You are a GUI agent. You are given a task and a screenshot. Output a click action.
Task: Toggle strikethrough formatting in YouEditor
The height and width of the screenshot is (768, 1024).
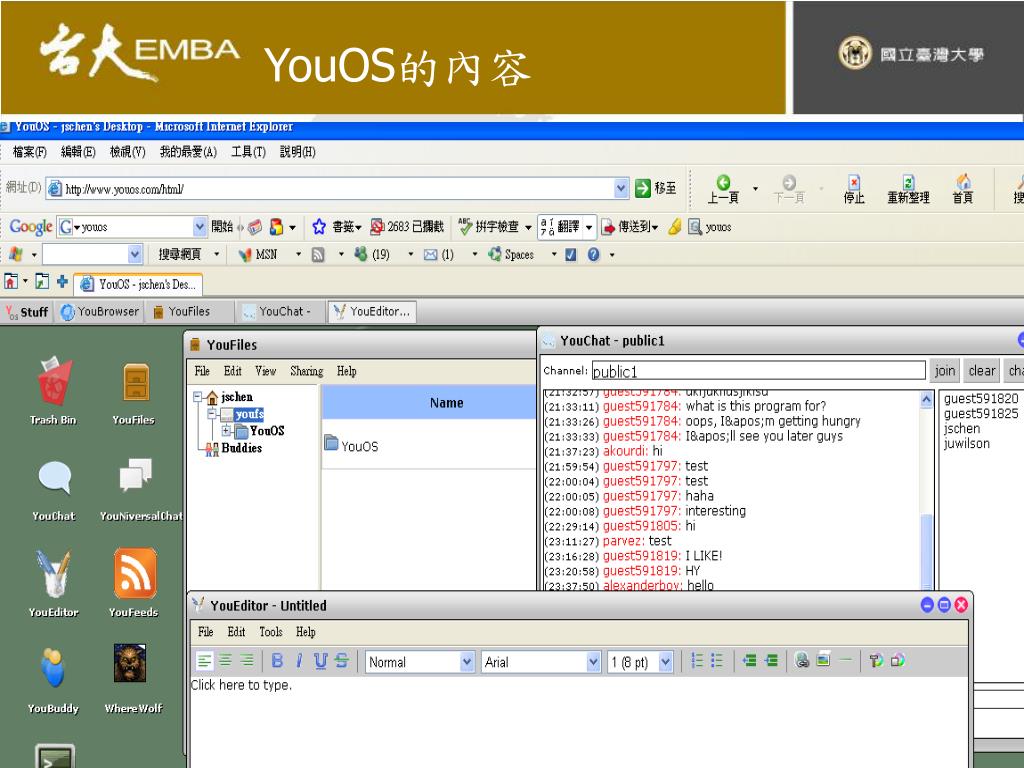click(x=342, y=661)
